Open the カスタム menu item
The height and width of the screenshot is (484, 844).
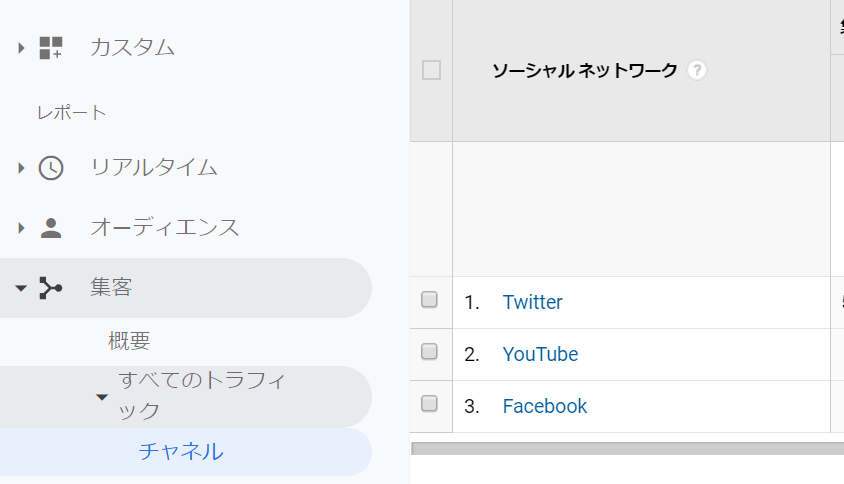coord(132,48)
